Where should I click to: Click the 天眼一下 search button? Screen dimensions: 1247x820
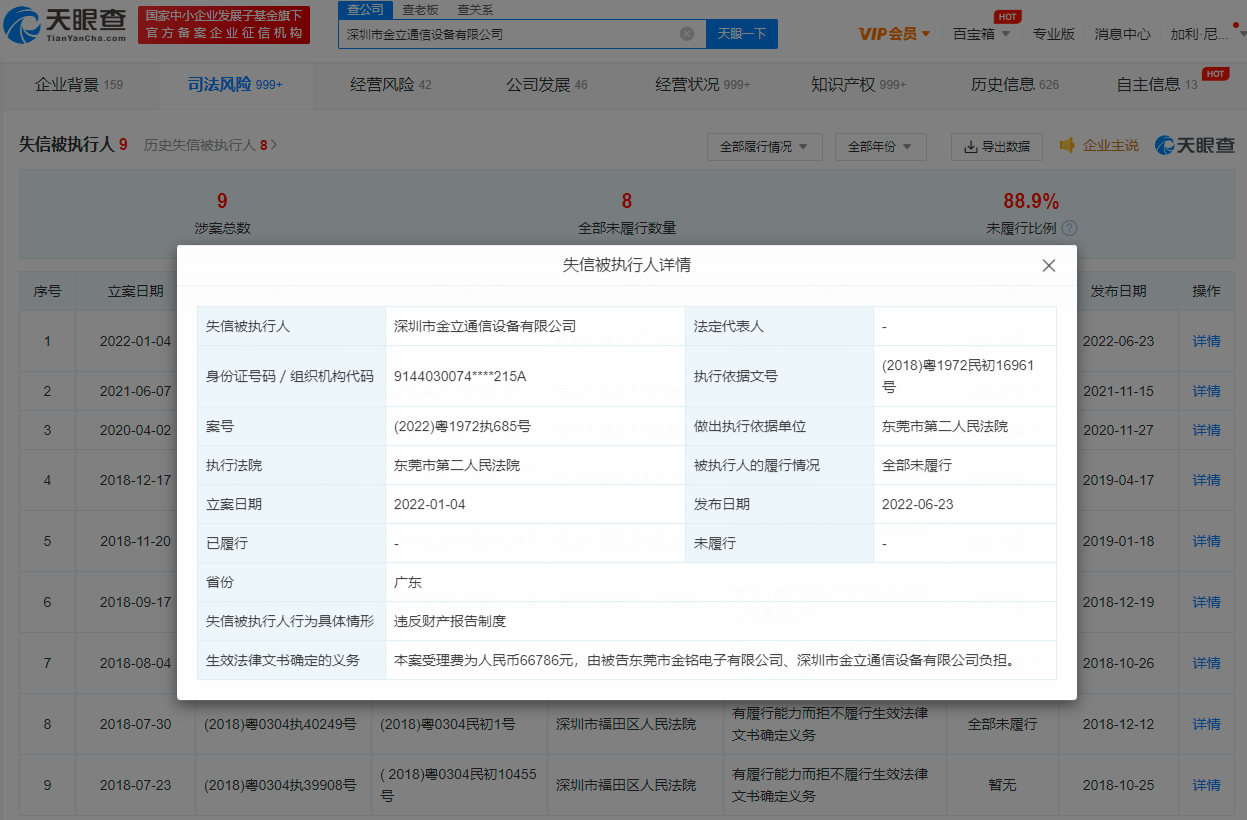coord(742,34)
